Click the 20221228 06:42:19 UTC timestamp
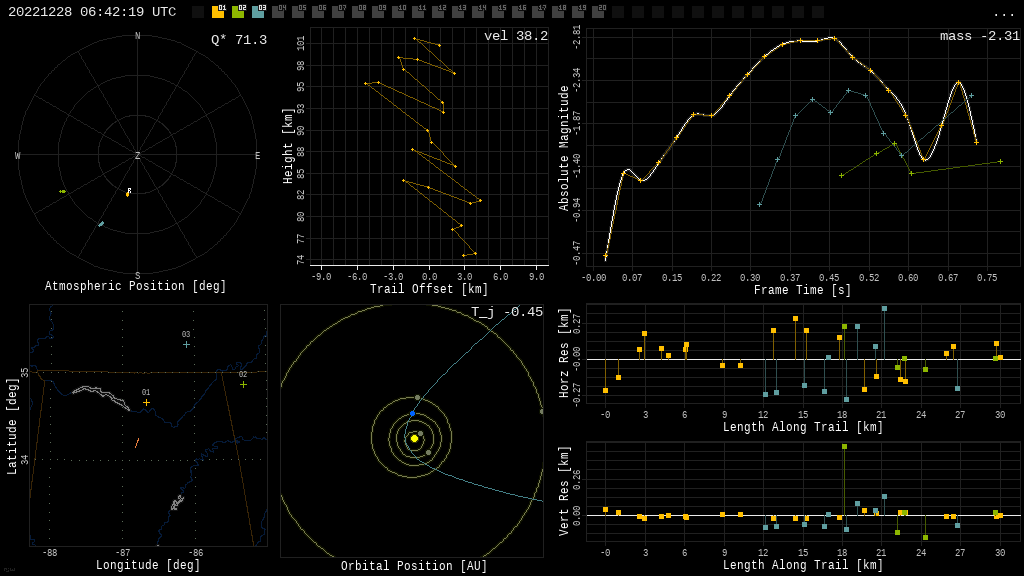Screen dimensions: 1024x576 tap(92, 12)
